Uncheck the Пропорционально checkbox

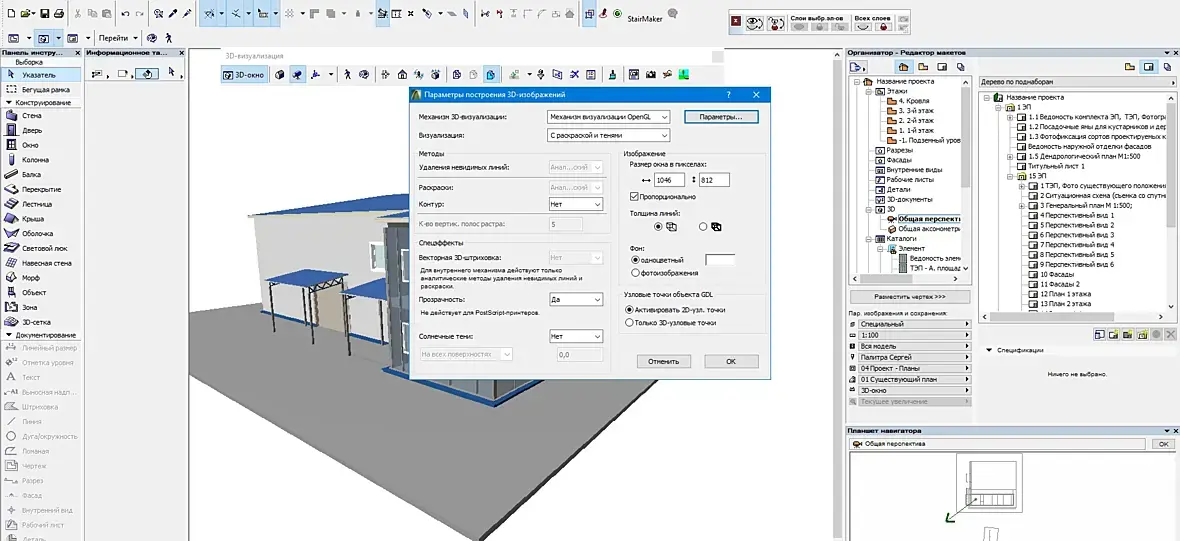coord(634,198)
